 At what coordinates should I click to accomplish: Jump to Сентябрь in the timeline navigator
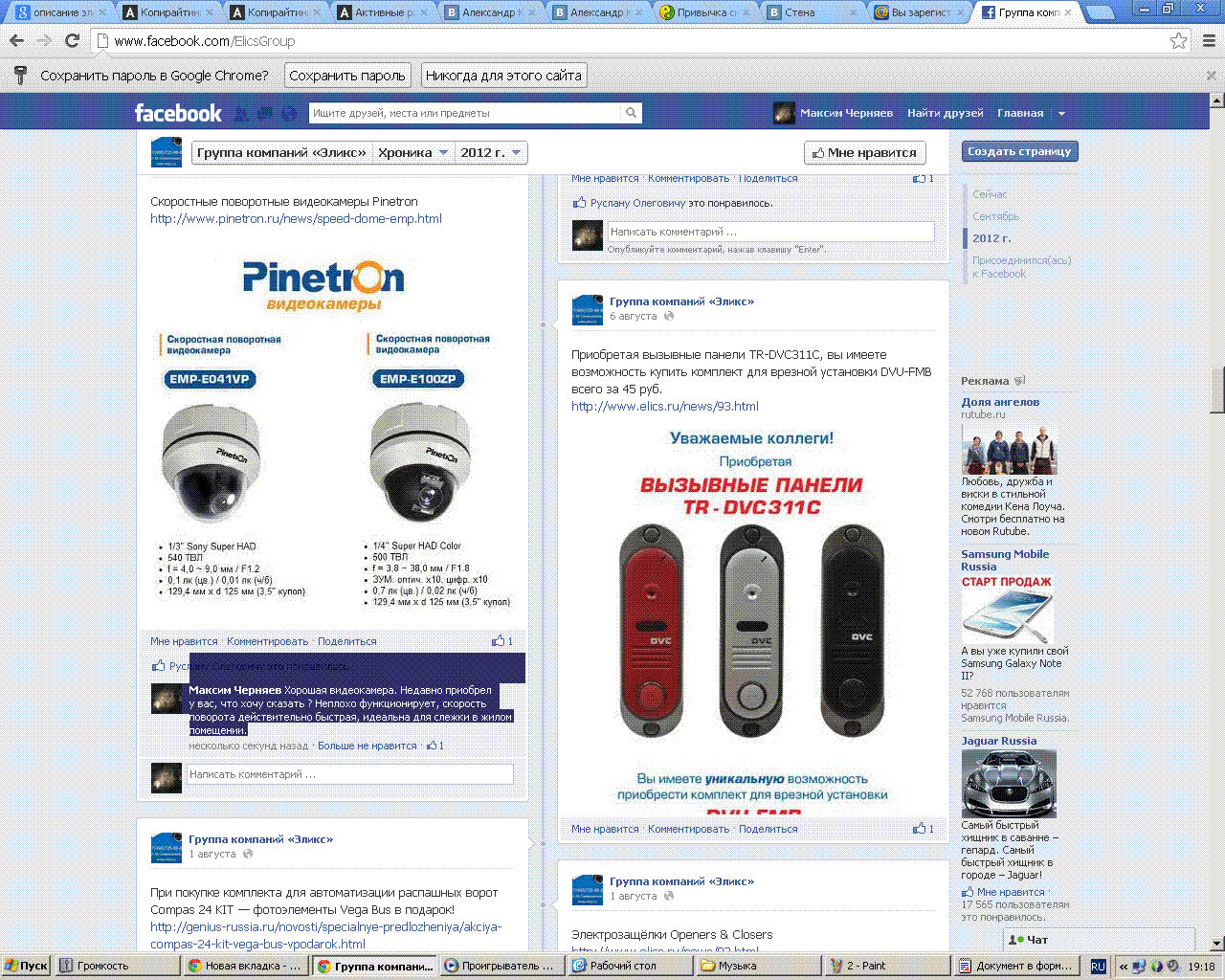(996, 216)
